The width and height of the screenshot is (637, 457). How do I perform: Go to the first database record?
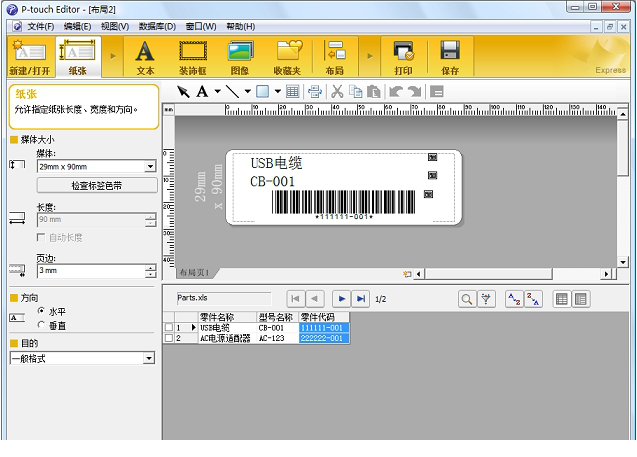coord(295,299)
